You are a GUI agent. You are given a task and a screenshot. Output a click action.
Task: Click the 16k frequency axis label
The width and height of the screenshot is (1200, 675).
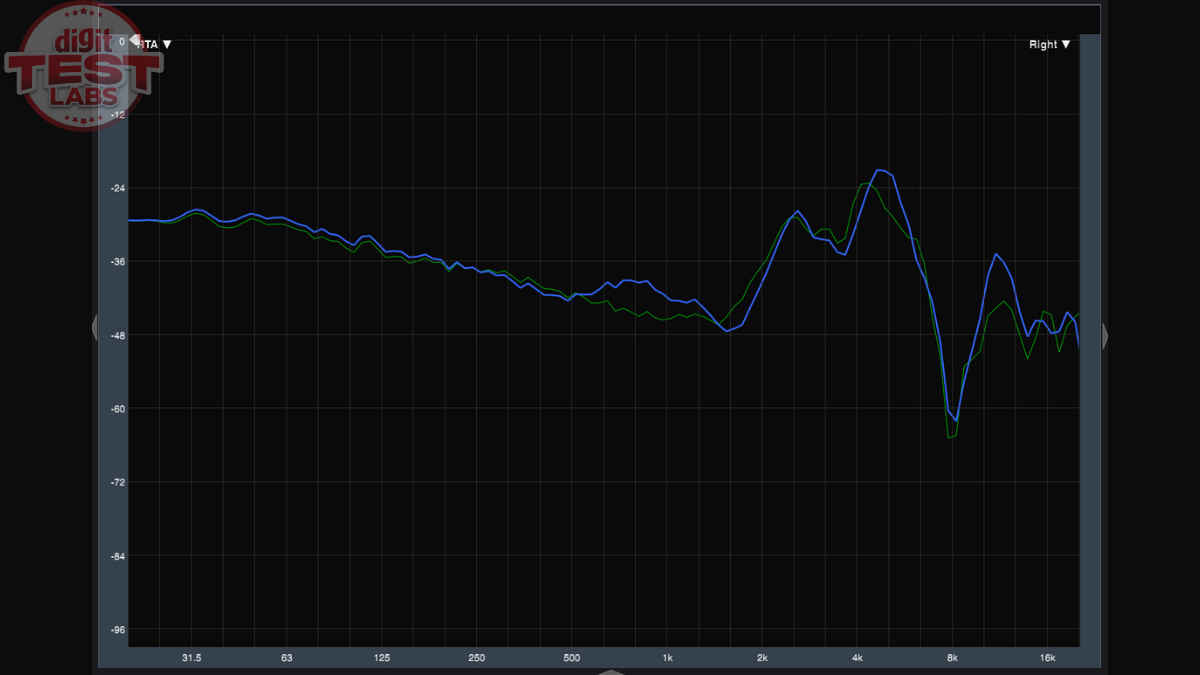[x=1047, y=658]
